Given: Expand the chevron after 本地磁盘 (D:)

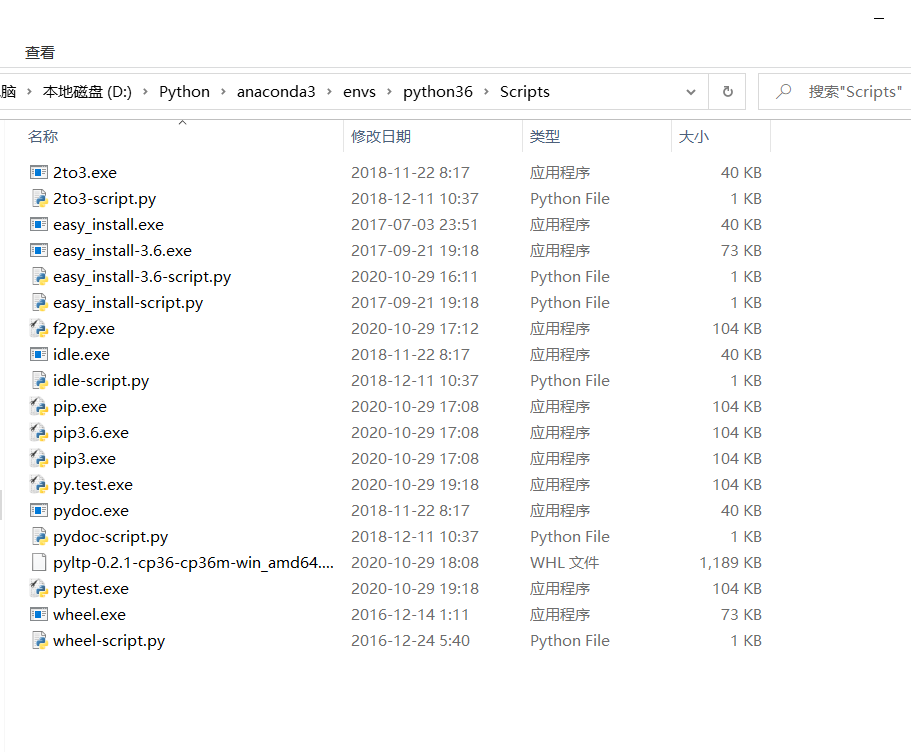Looking at the screenshot, I should pyautogui.click(x=145, y=92).
